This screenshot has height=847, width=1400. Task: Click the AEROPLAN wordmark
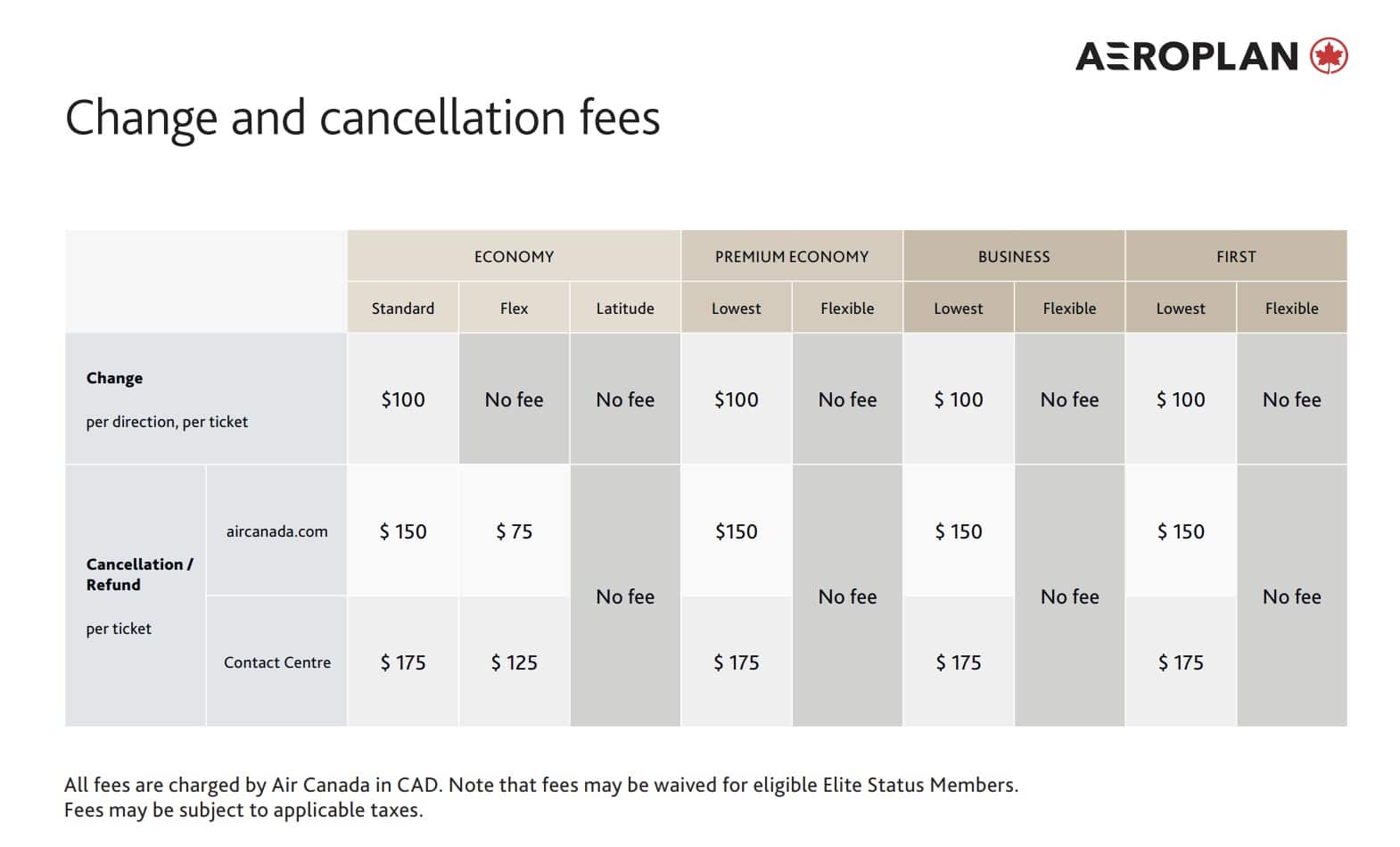1187,56
